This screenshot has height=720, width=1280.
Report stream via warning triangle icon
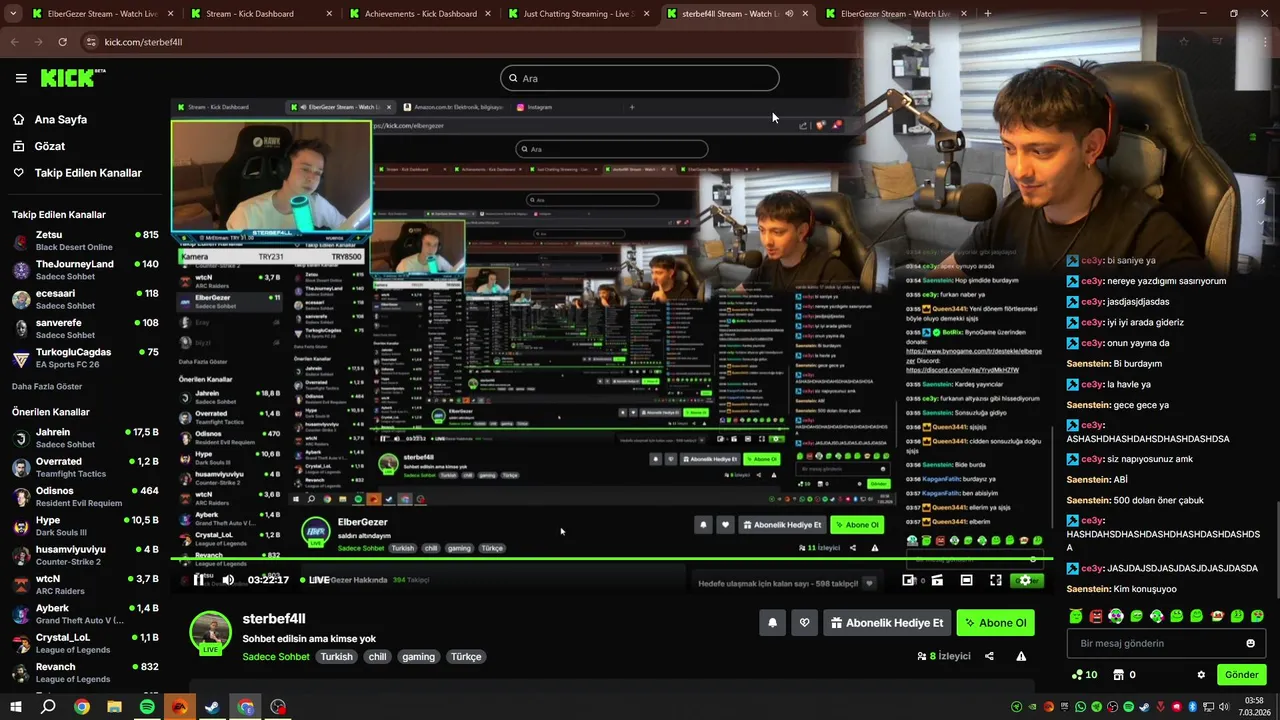(x=1021, y=656)
